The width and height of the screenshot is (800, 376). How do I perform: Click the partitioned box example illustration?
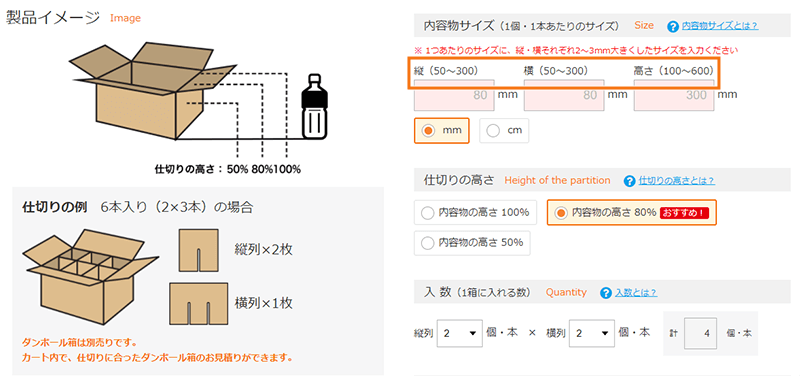pyautogui.click(x=90, y=277)
